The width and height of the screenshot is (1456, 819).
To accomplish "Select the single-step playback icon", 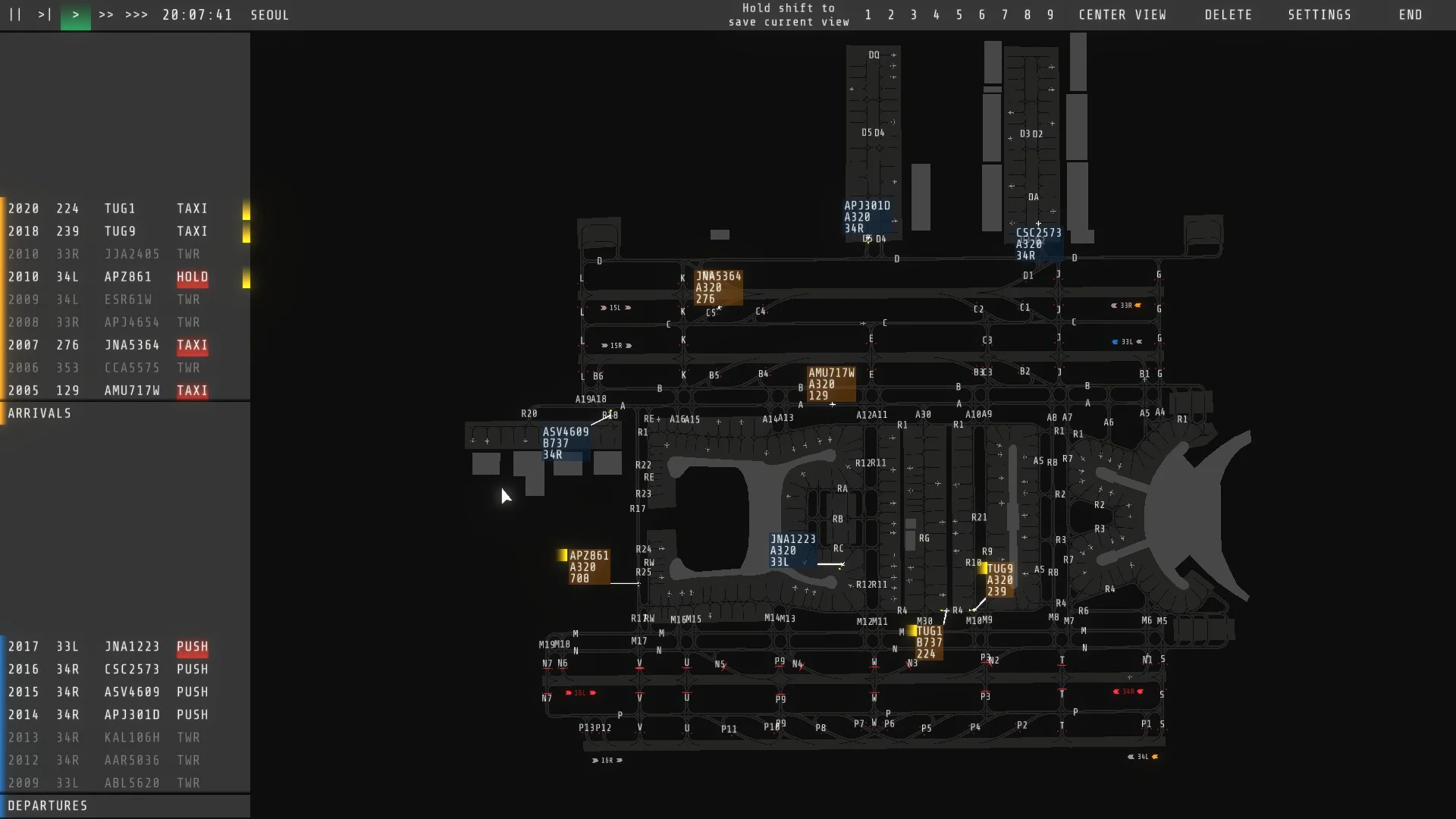I will (x=43, y=14).
